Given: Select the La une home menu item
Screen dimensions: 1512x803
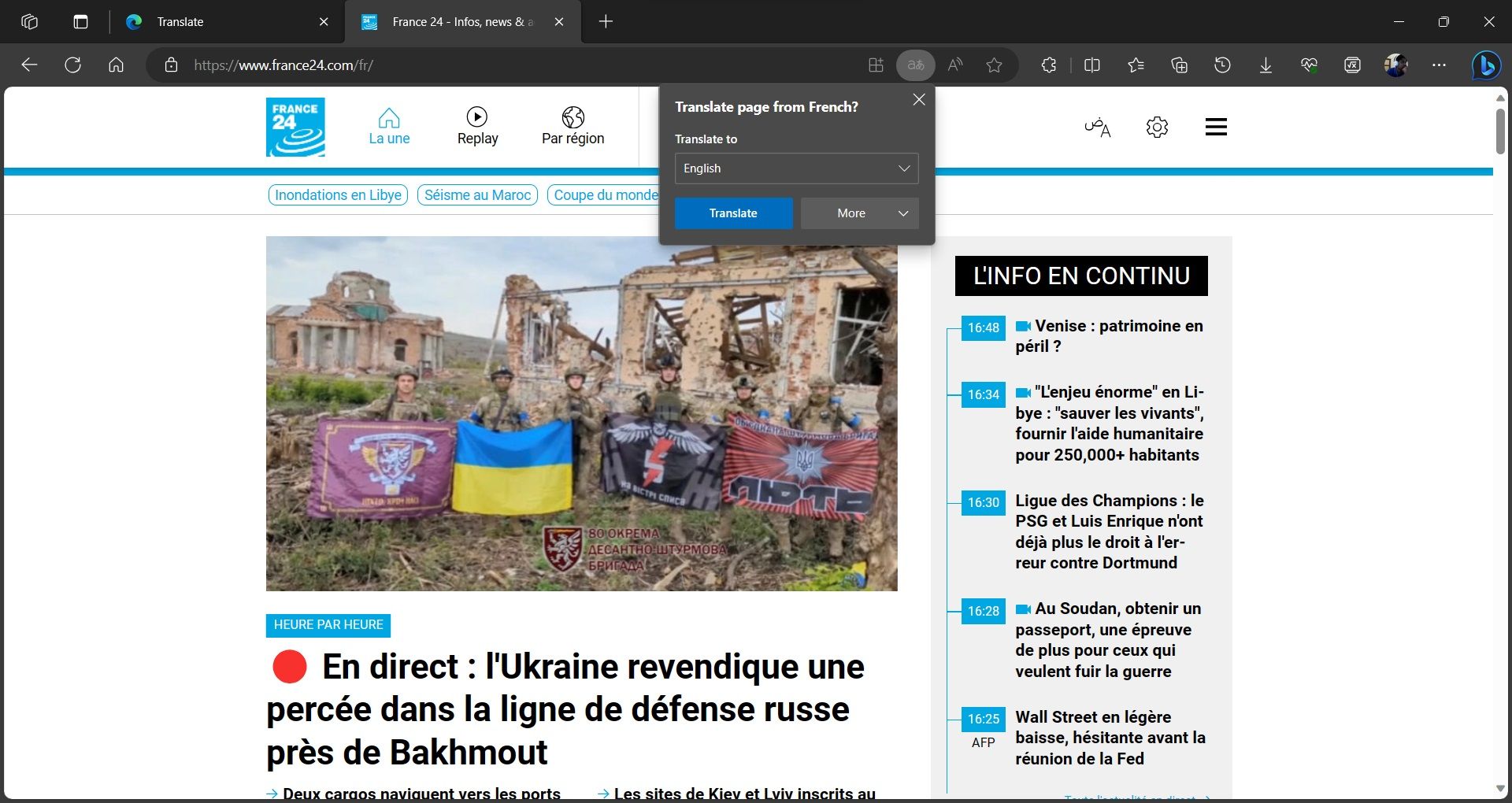Looking at the screenshot, I should [389, 126].
